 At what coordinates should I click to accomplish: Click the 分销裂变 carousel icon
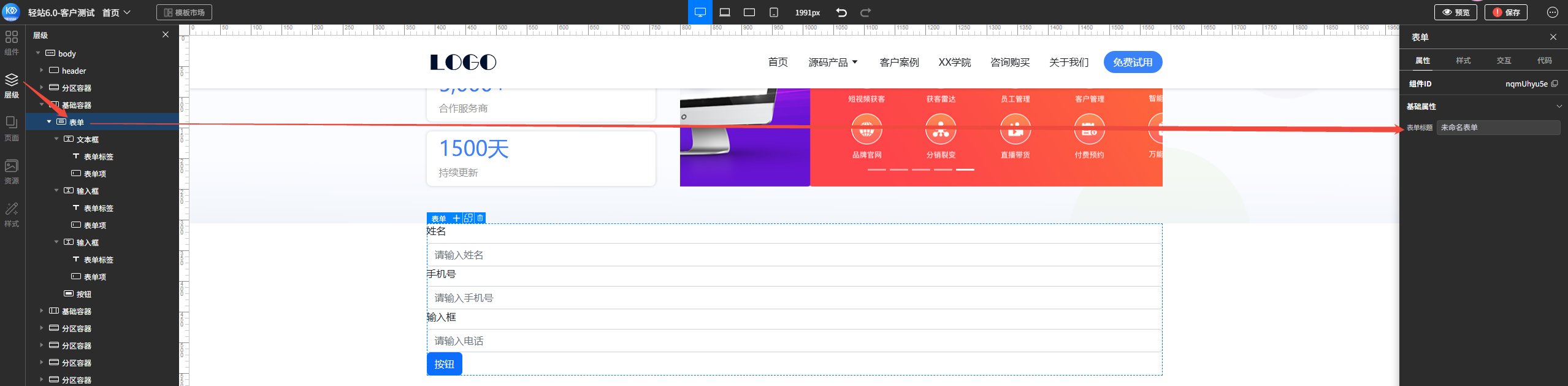coord(941,129)
